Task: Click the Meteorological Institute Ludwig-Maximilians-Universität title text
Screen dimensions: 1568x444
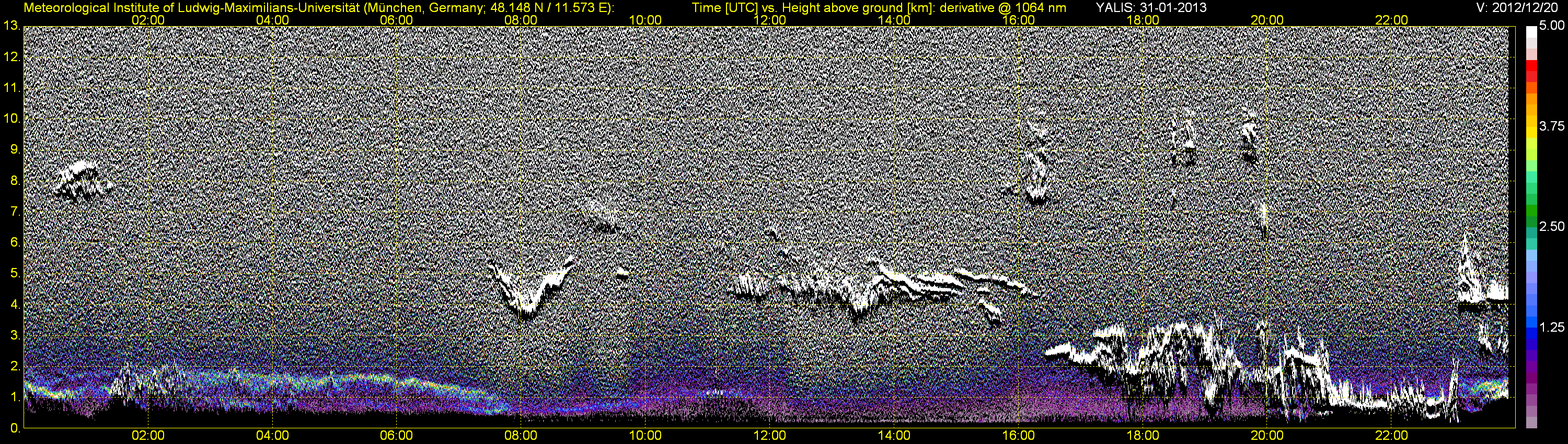Action: 319,8
